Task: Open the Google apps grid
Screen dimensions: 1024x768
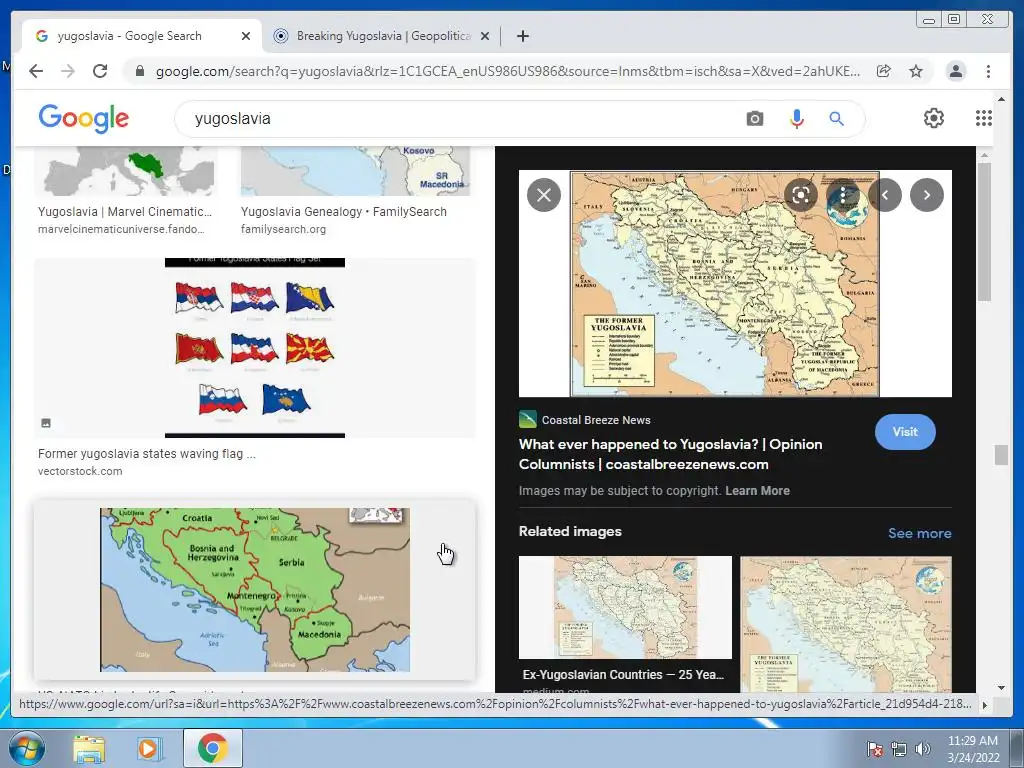Action: [984, 118]
